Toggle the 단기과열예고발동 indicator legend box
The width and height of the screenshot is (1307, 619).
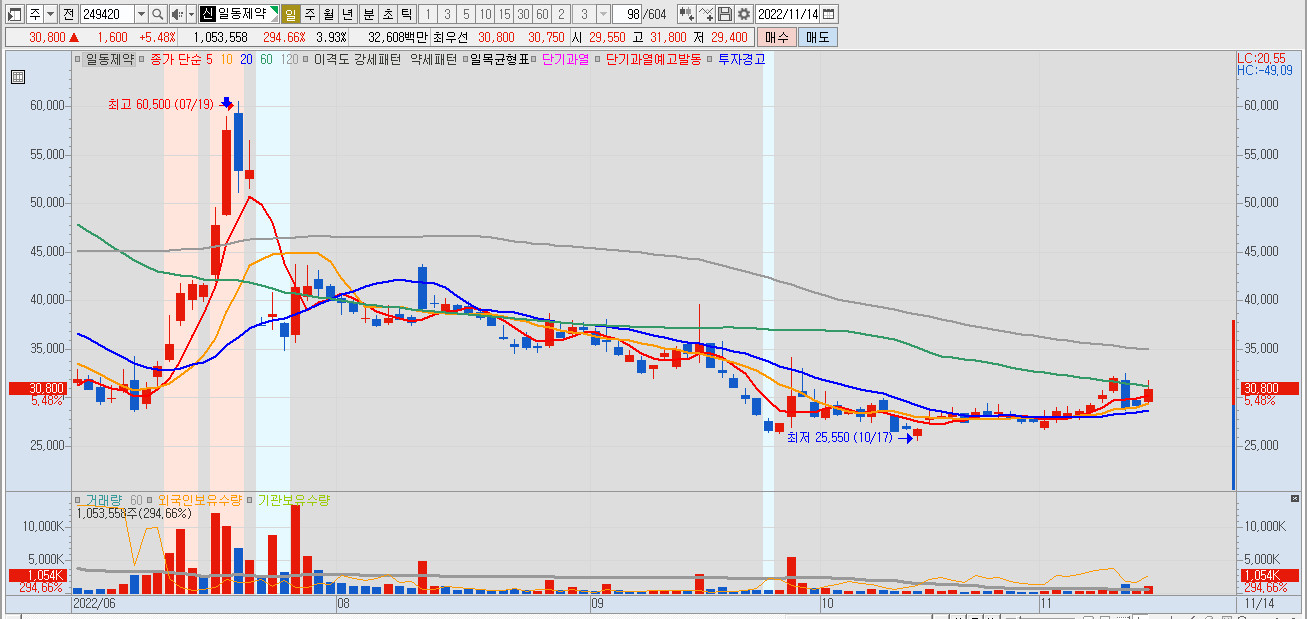click(598, 60)
